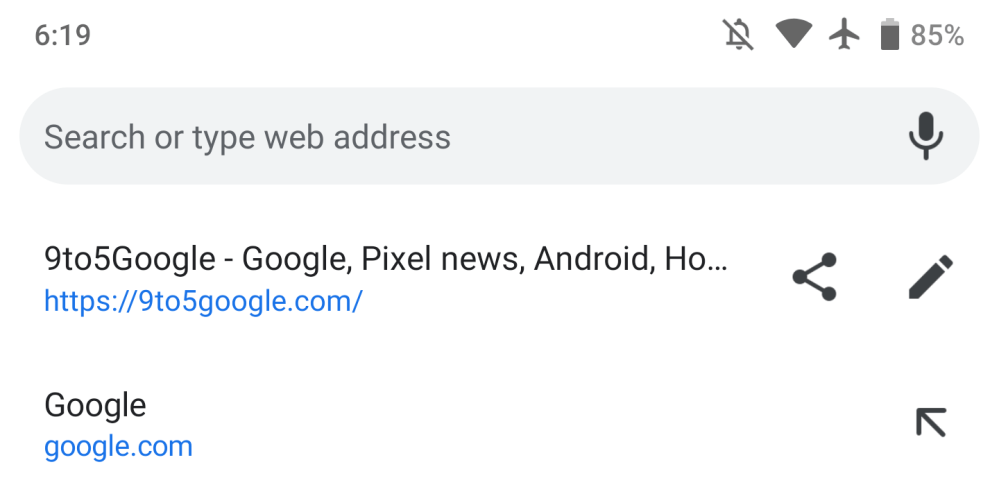Image resolution: width=999 pixels, height=503 pixels.
Task: Tap the 85% battery percentage text
Action: point(937,36)
